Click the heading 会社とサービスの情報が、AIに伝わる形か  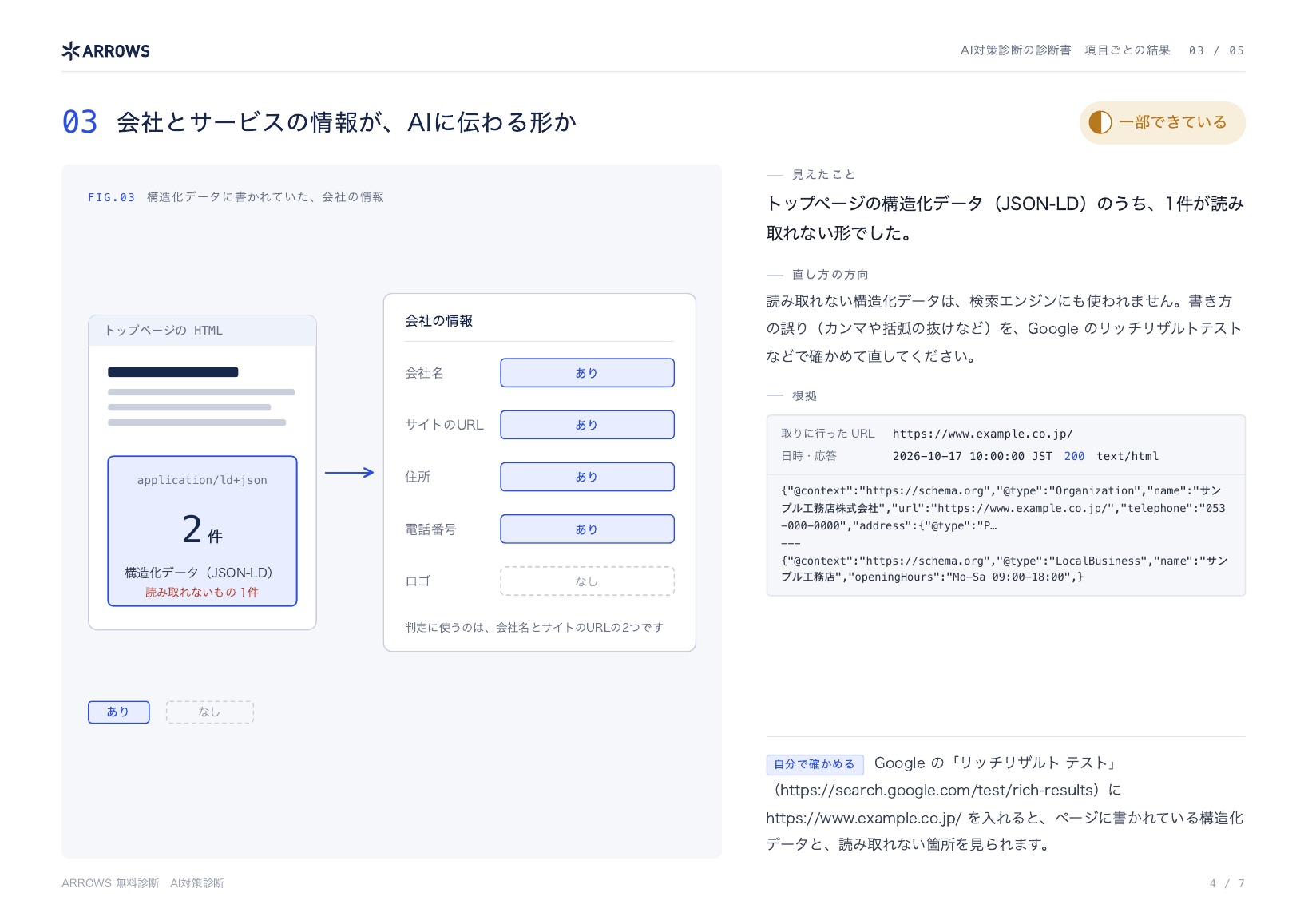347,122
